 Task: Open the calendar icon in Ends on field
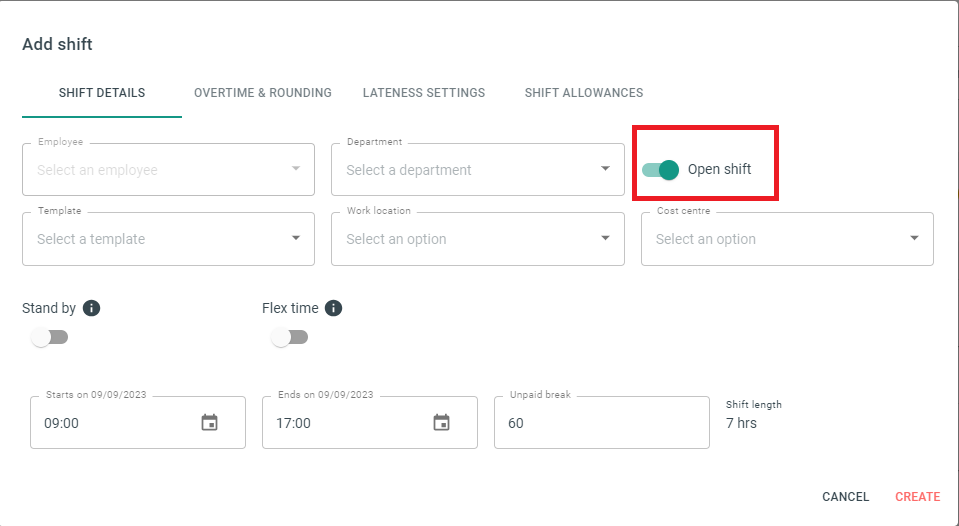[442, 423]
